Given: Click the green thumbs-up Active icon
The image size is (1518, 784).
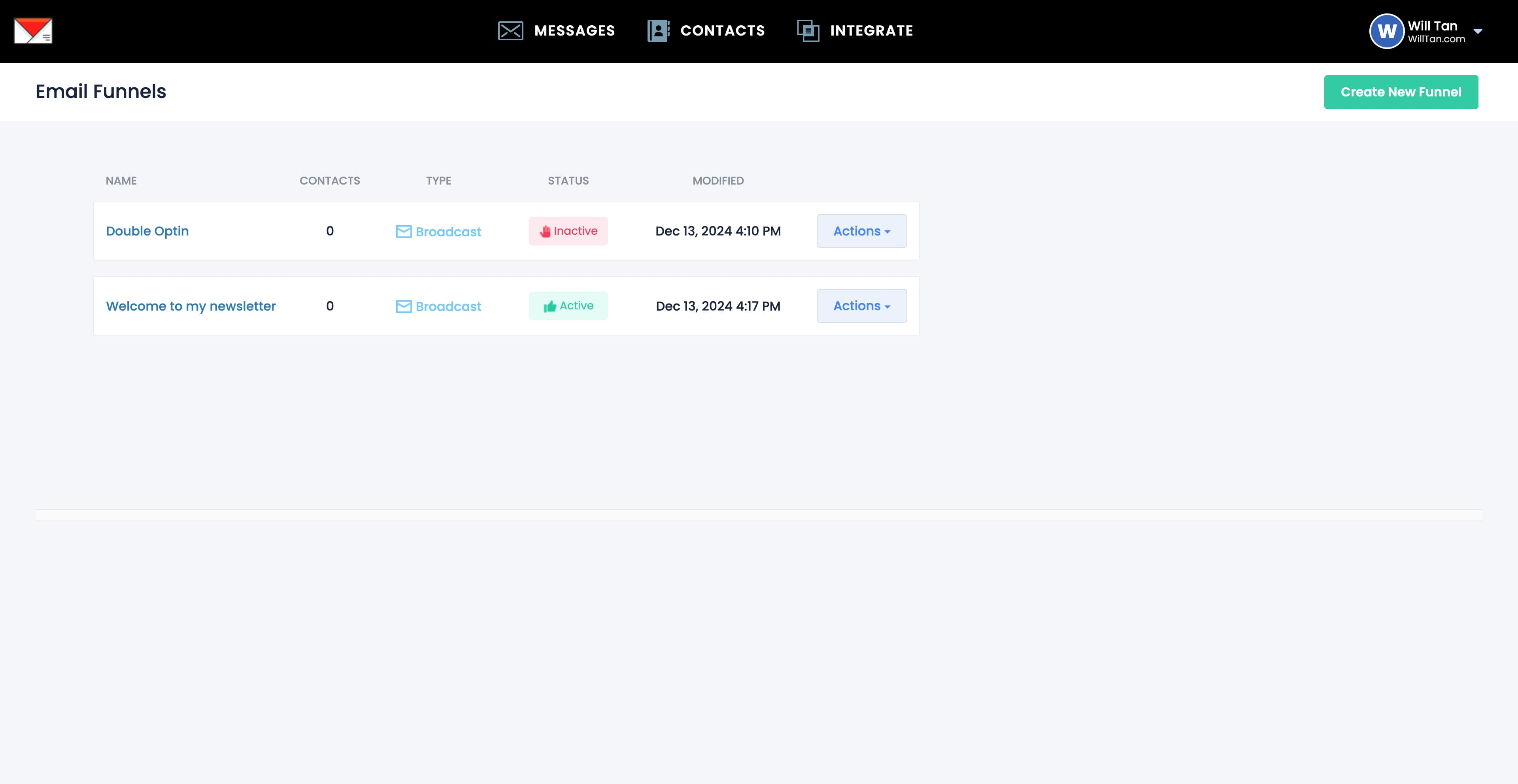Looking at the screenshot, I should point(550,306).
